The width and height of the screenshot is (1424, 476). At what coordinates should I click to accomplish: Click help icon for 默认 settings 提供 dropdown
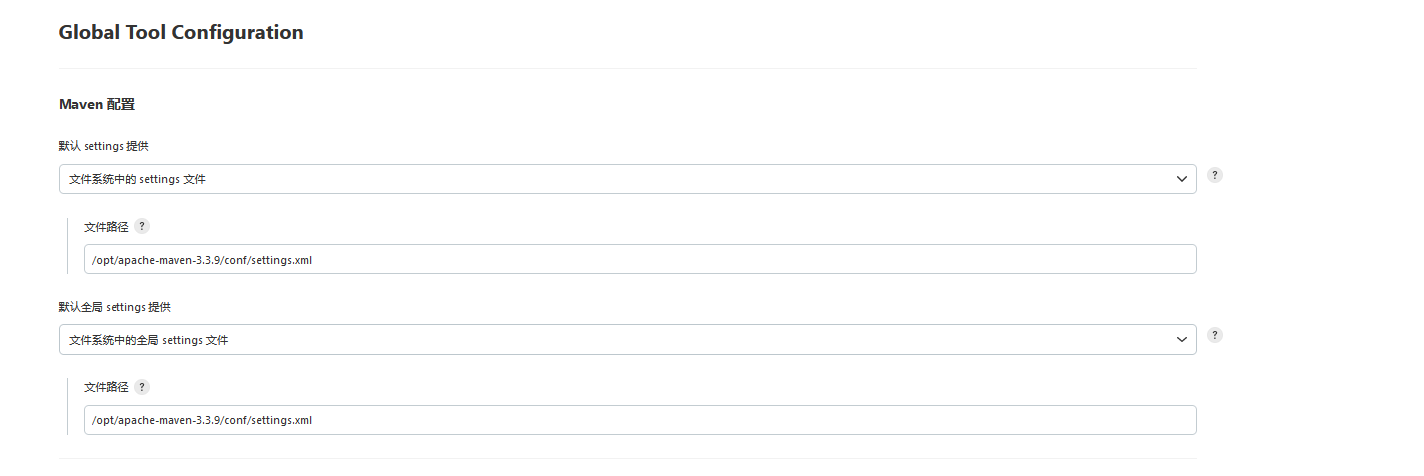[x=1215, y=175]
